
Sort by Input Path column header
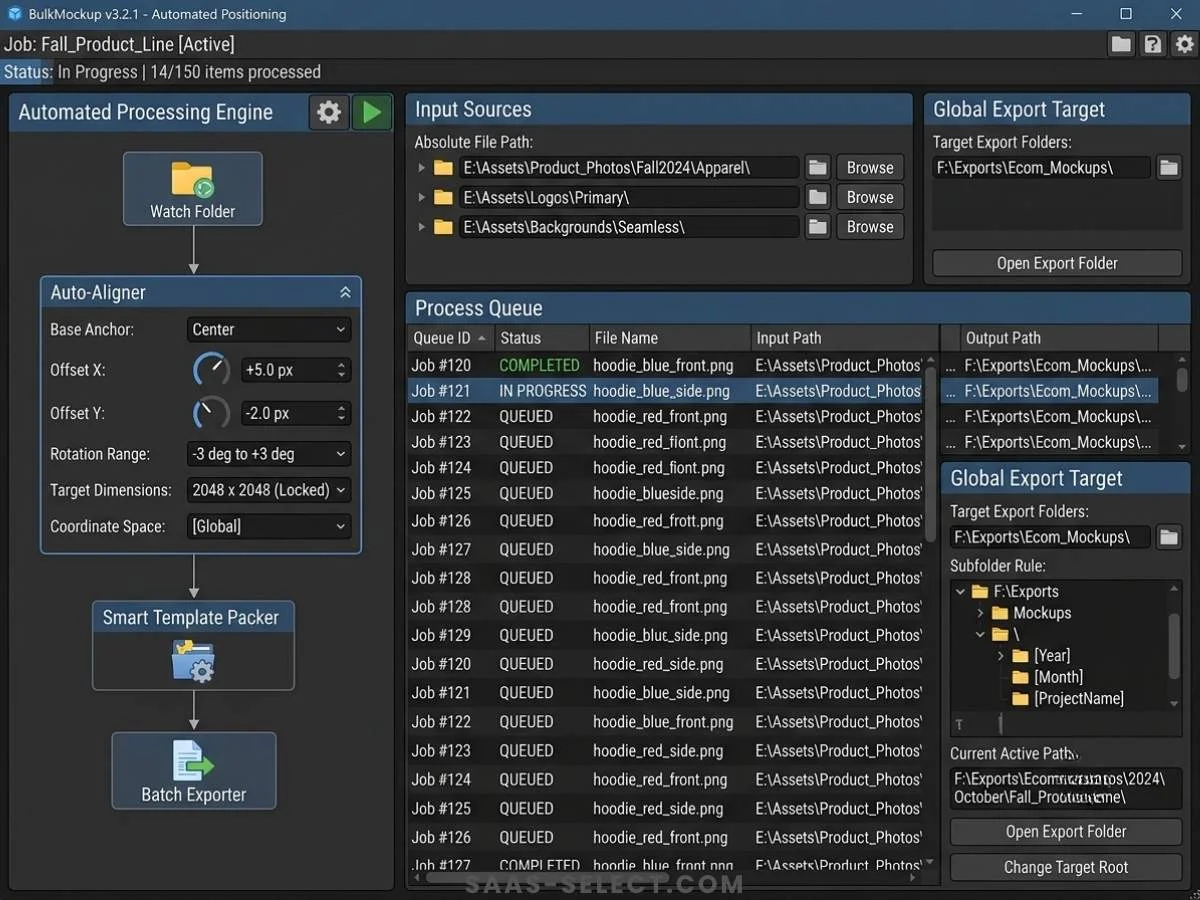pos(845,338)
